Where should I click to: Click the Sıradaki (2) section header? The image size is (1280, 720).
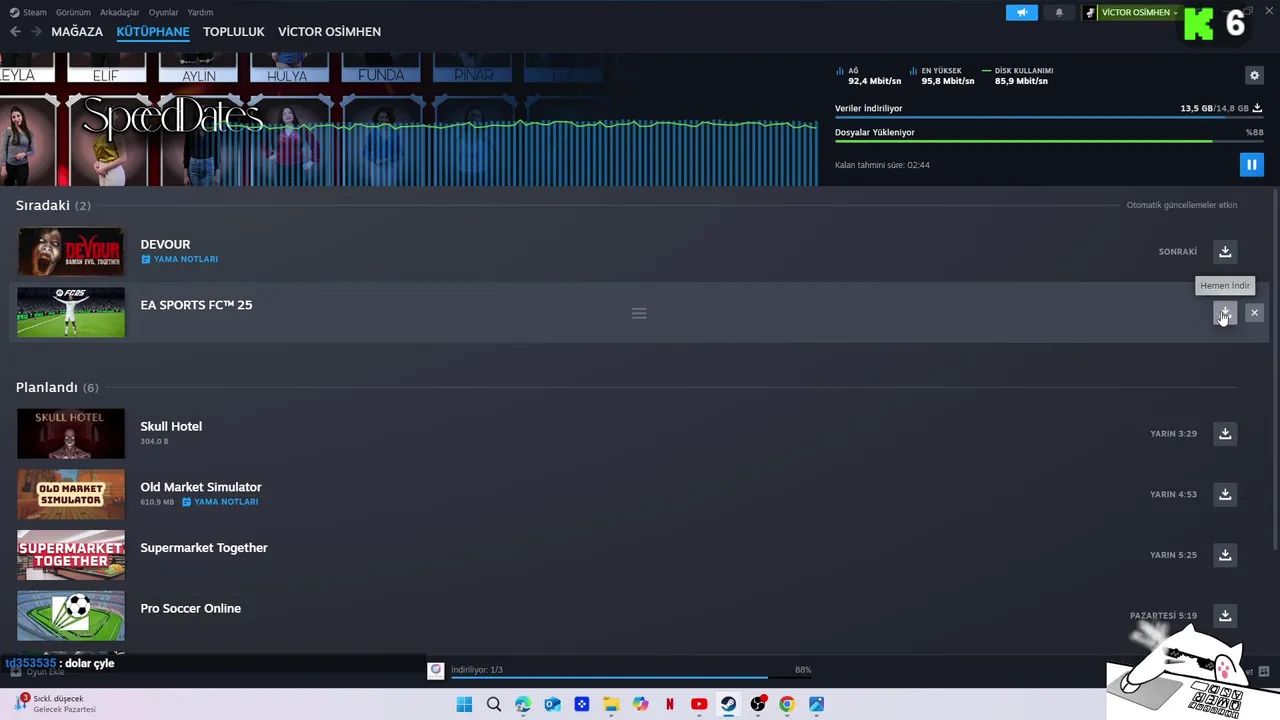[53, 205]
